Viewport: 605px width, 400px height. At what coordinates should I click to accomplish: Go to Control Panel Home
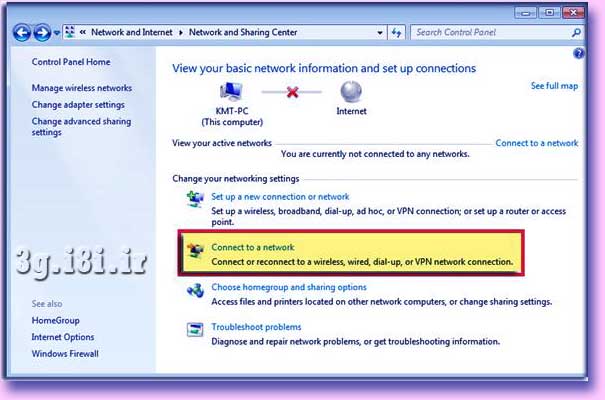pyautogui.click(x=71, y=62)
